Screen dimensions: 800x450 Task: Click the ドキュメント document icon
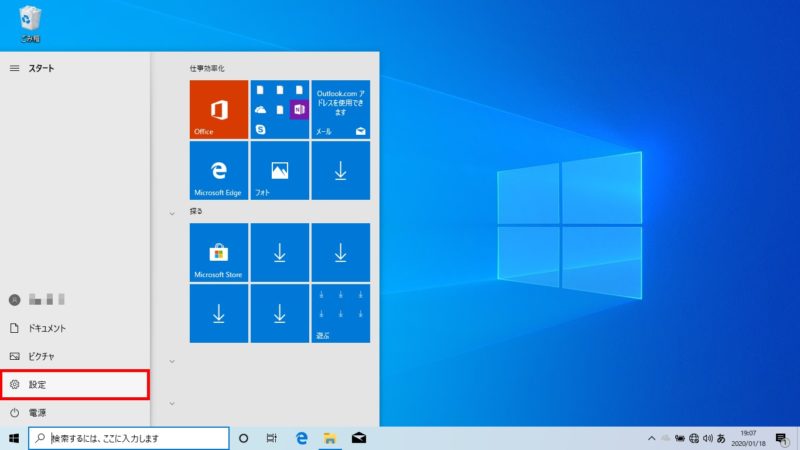[x=15, y=328]
